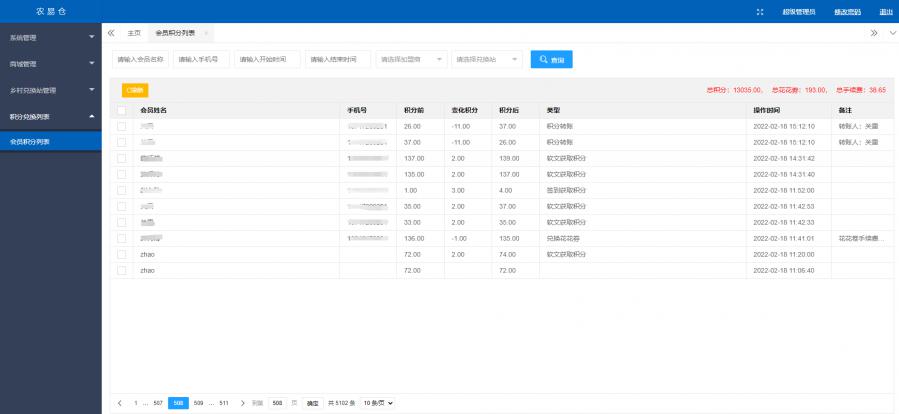Open tab options chevron at far right
This screenshot has width=899, height=414.
[x=891, y=33]
